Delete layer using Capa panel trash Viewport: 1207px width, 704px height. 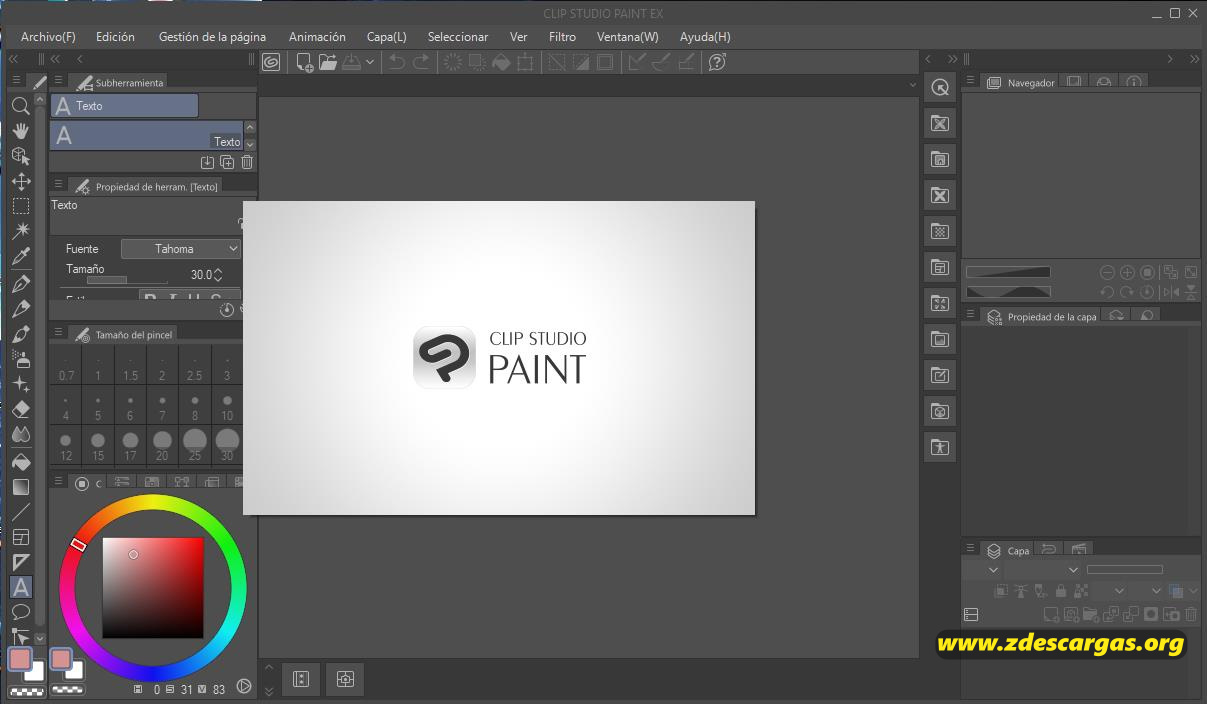click(1191, 615)
